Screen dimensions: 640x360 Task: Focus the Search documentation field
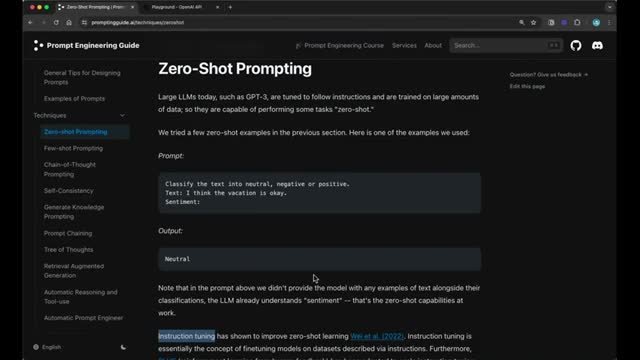coord(506,45)
